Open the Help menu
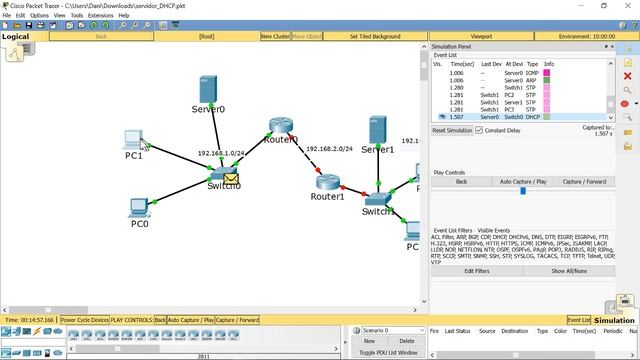Viewport: 640px width, 360px height. pyautogui.click(x=124, y=16)
